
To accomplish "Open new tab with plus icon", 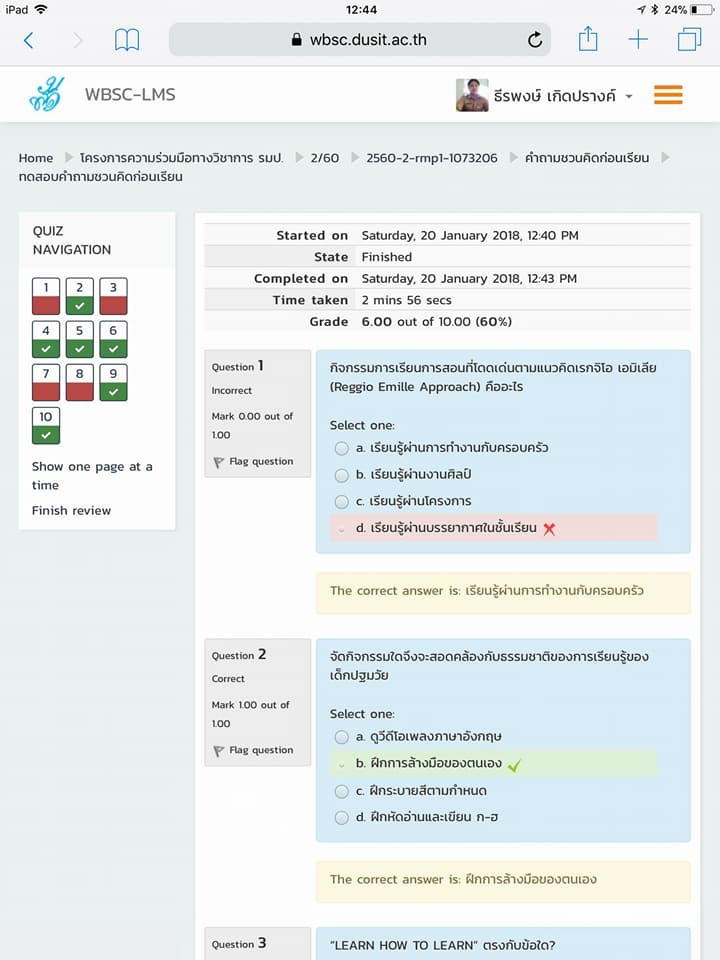I will pyautogui.click(x=638, y=40).
